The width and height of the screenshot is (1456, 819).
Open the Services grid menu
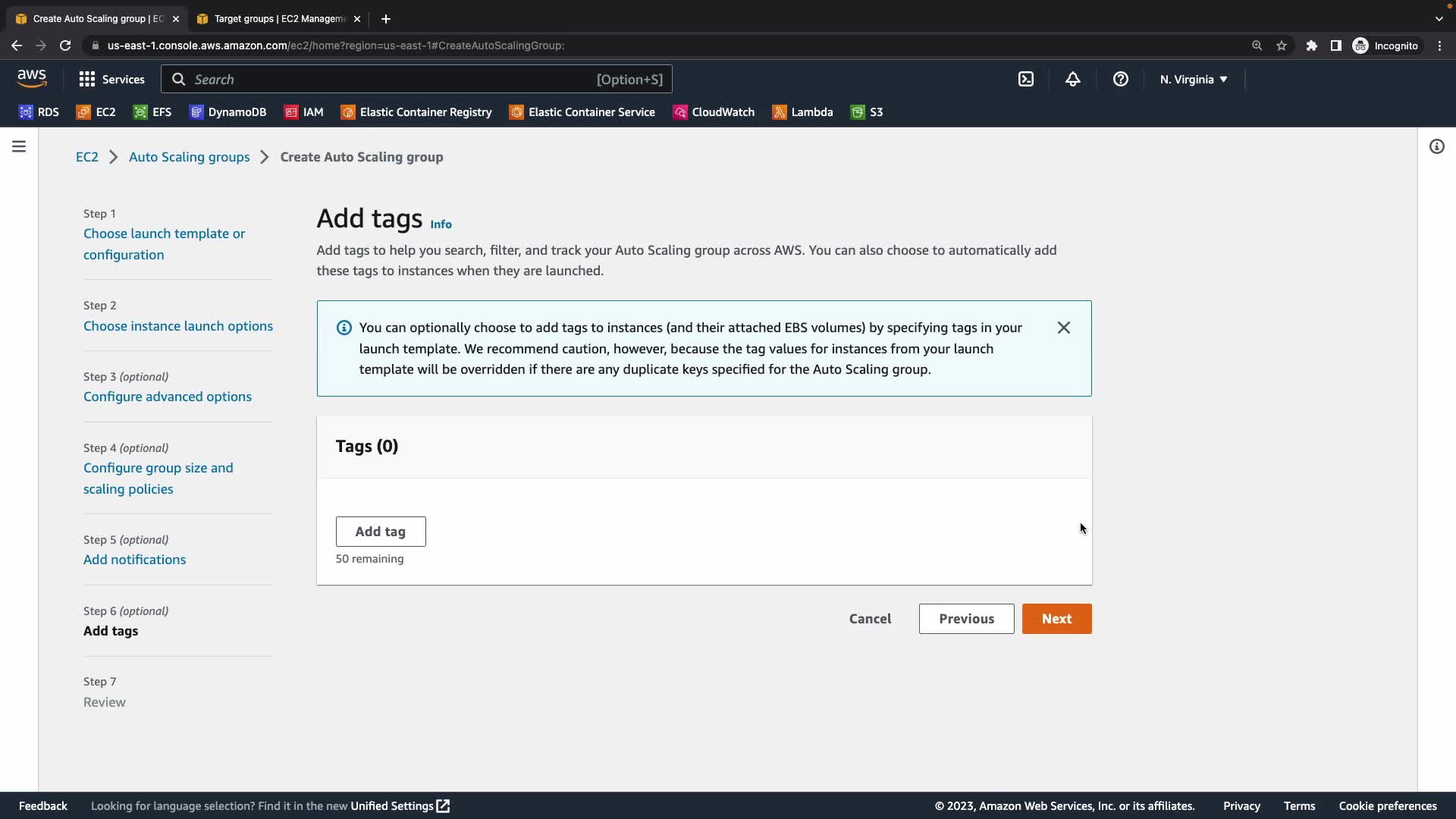click(111, 79)
